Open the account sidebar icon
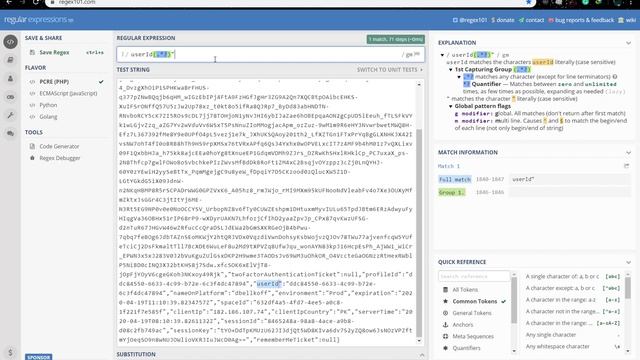 [11, 78]
